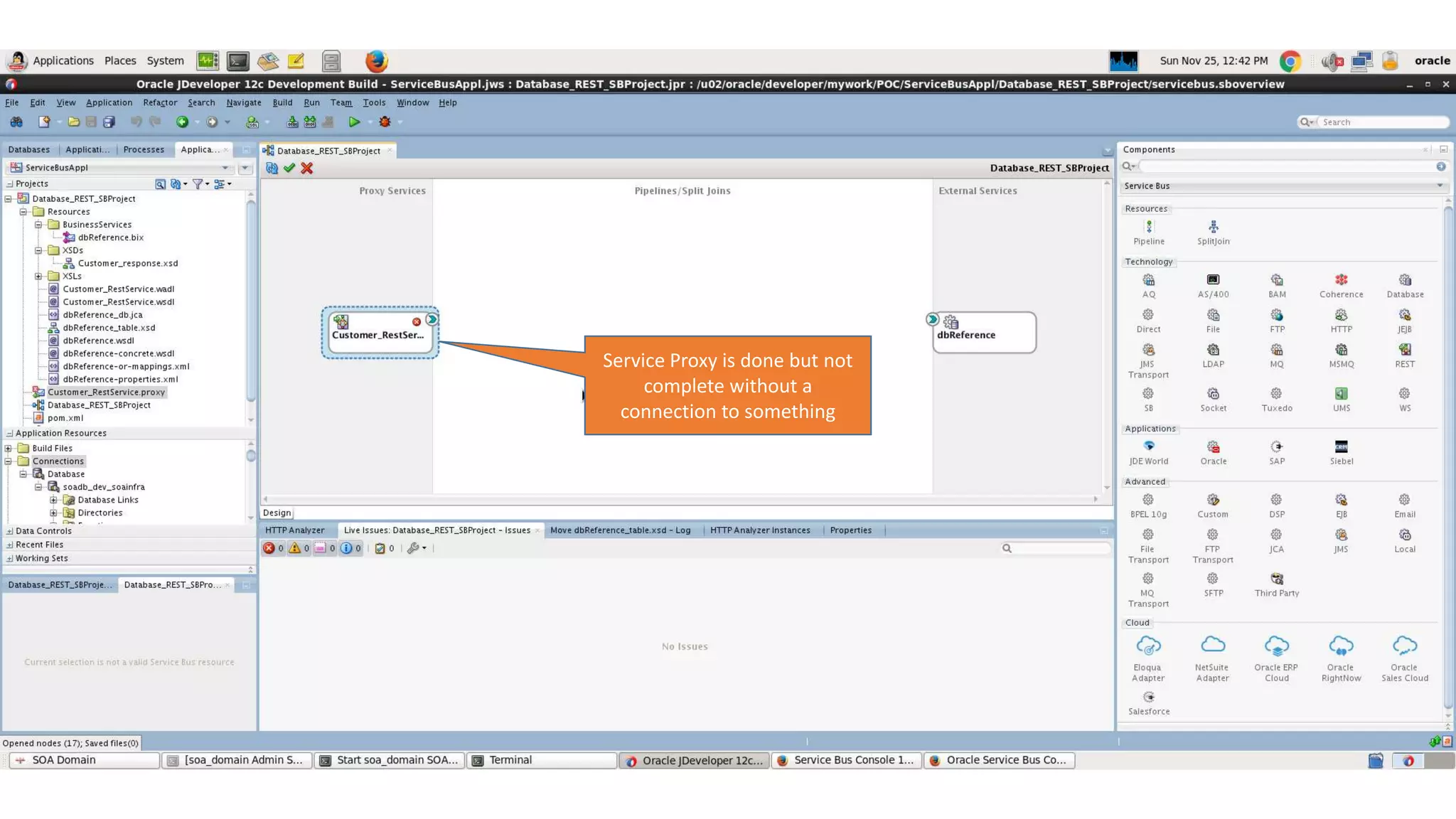This screenshot has width=1456, height=819.
Task: Pick the AQ technology adapter
Action: pyautogui.click(x=1149, y=280)
